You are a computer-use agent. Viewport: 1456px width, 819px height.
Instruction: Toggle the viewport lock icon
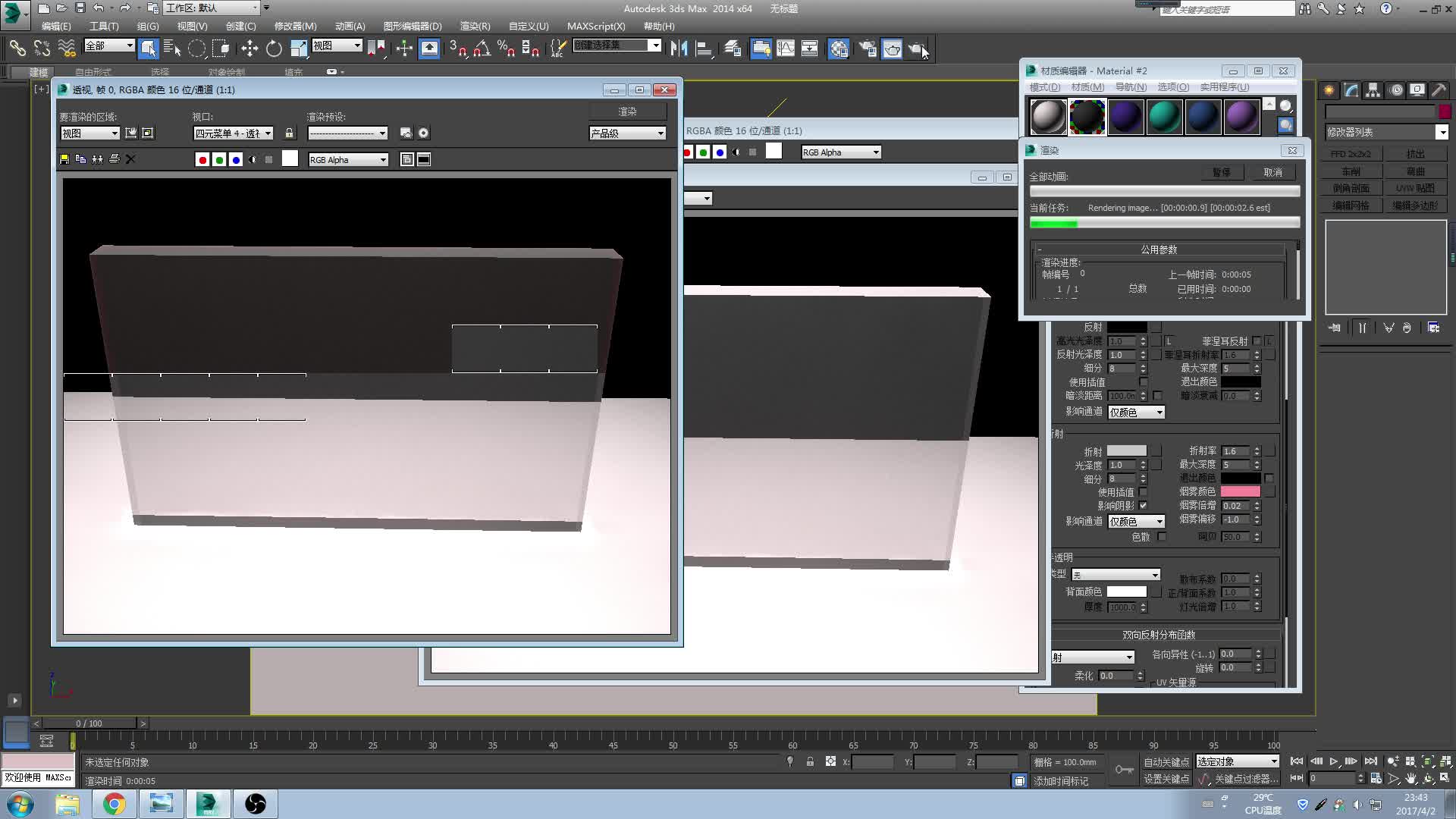click(x=289, y=133)
